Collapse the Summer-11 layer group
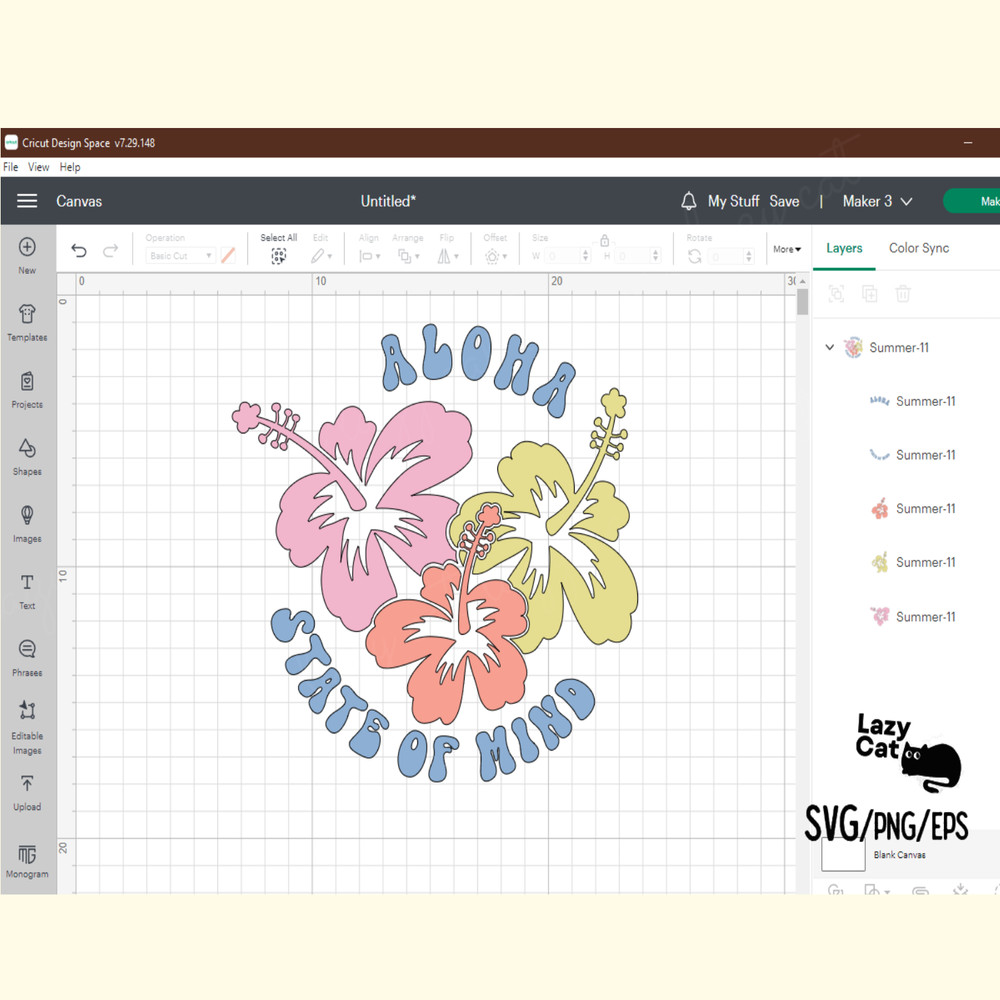Image resolution: width=1000 pixels, height=1000 pixels. [830, 347]
